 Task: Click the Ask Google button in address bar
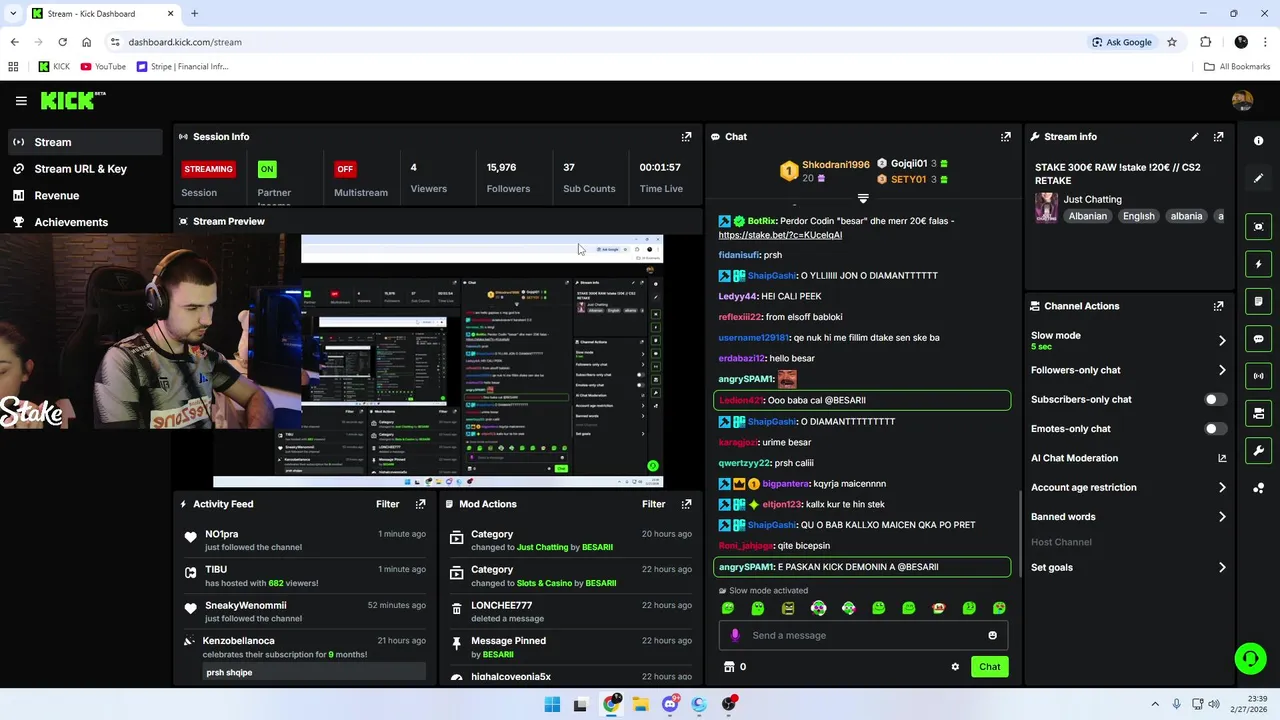point(1122,42)
